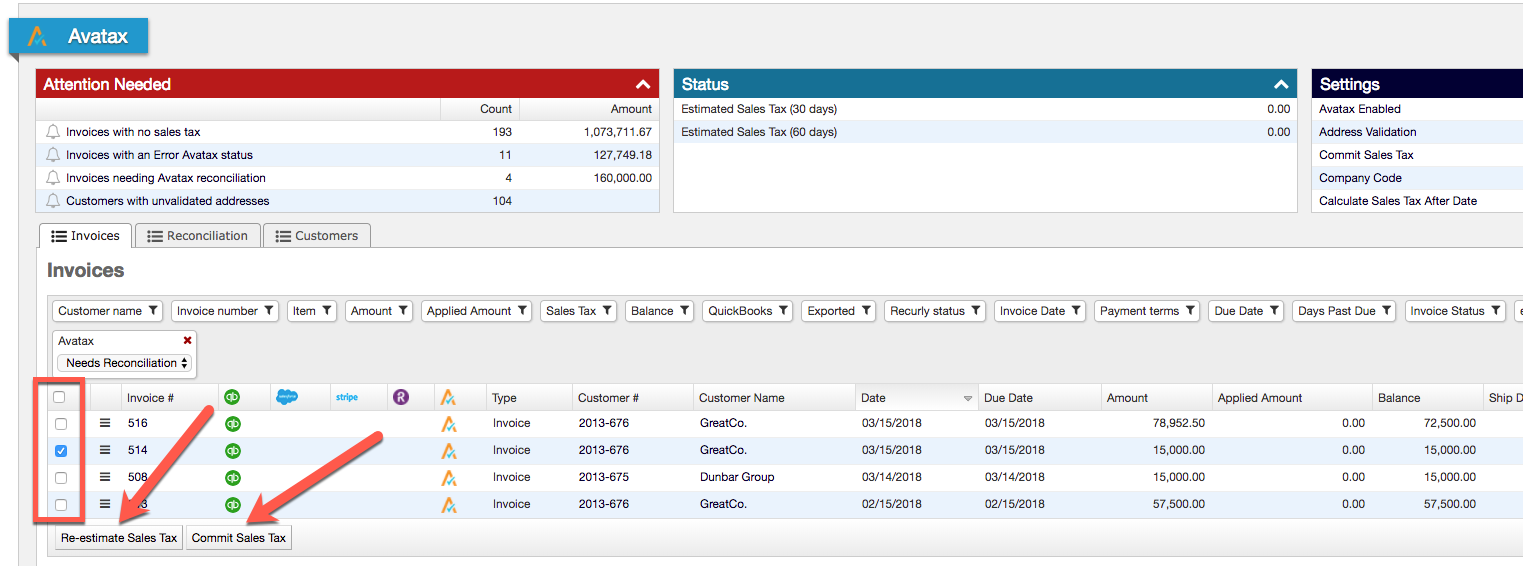
Task: Open 'Invoices with an Error Avatax status'
Action: point(159,155)
